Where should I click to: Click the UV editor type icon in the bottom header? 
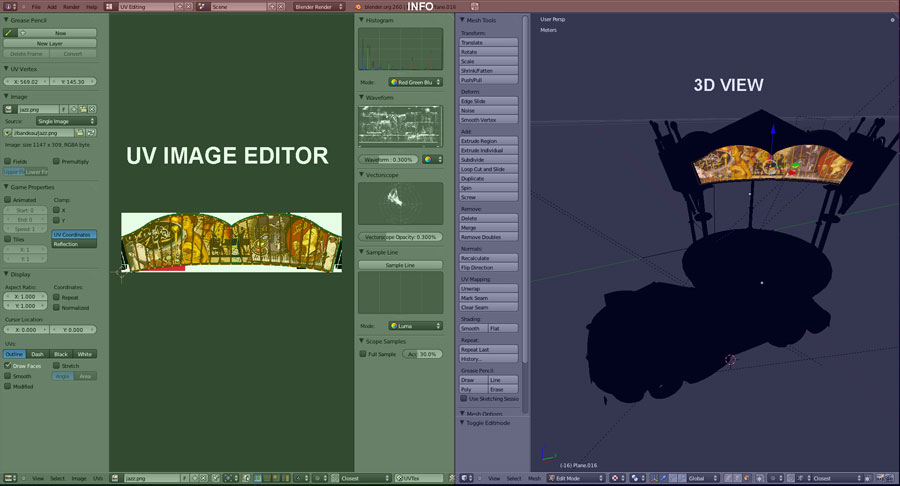[8, 478]
